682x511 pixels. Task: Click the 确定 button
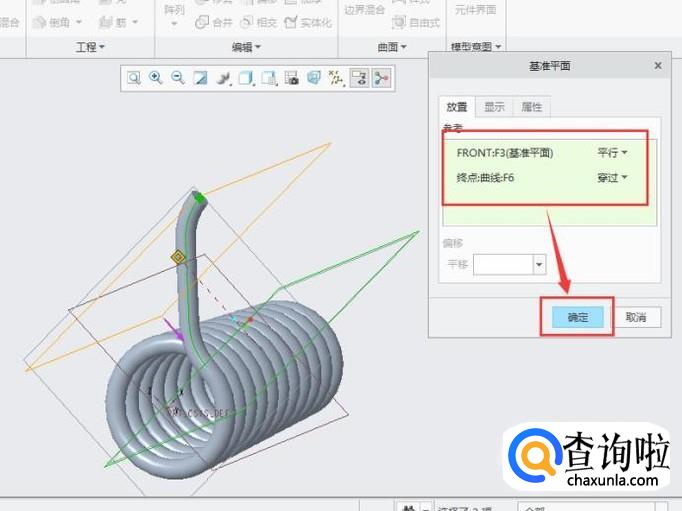578,317
